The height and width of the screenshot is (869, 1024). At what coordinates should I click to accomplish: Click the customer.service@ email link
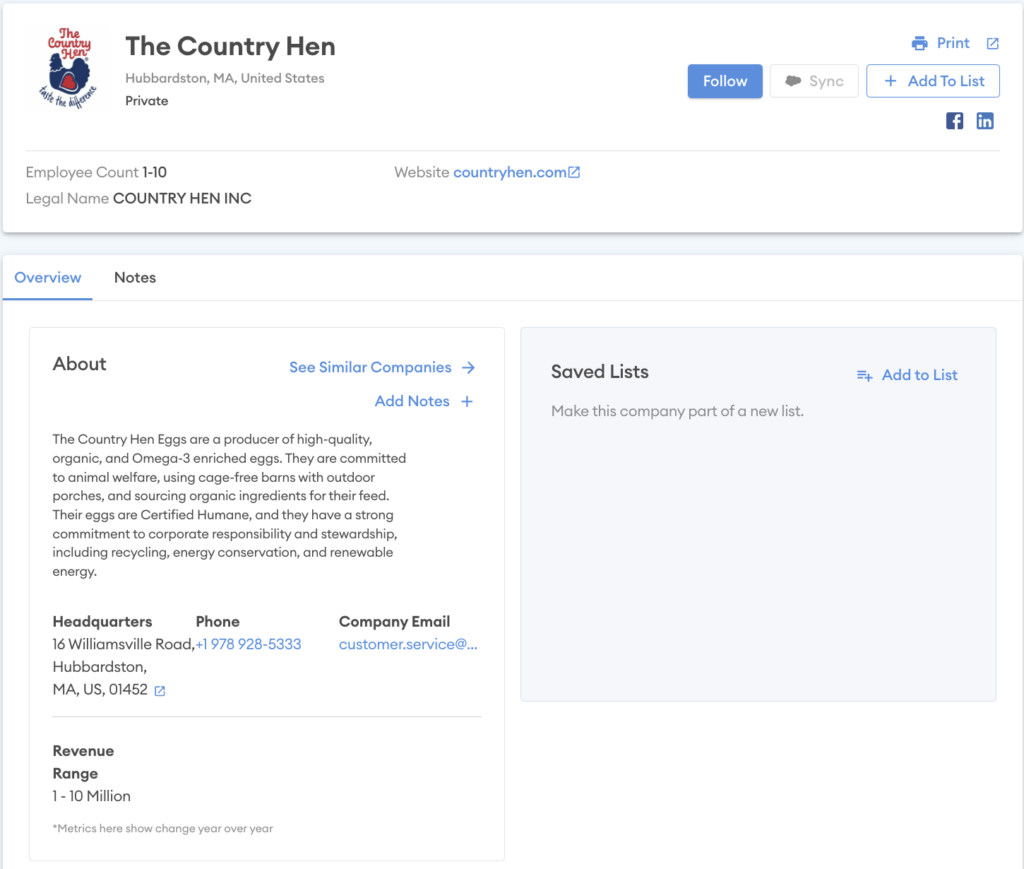point(408,644)
